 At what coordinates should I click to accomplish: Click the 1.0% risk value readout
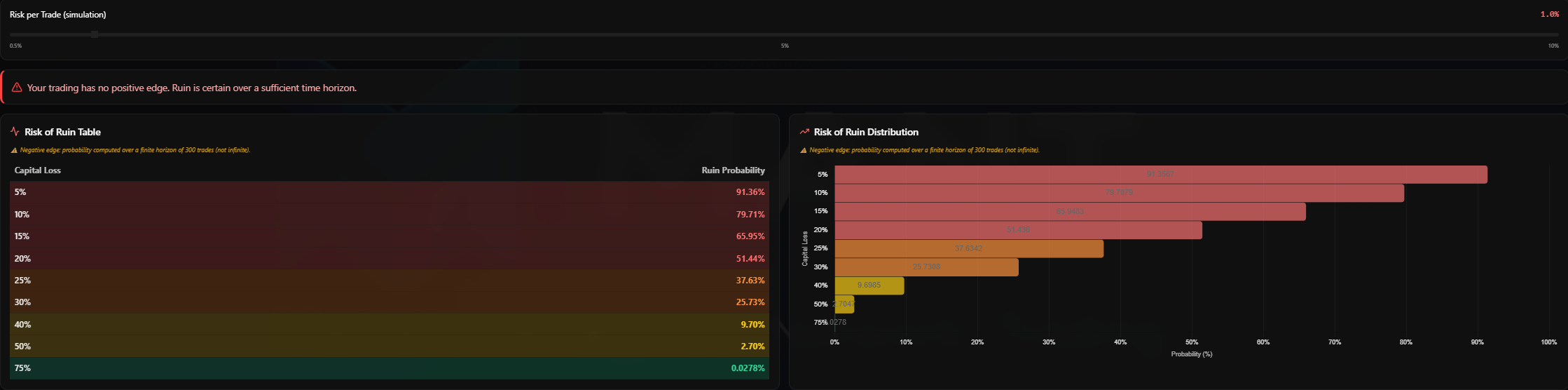(1549, 15)
